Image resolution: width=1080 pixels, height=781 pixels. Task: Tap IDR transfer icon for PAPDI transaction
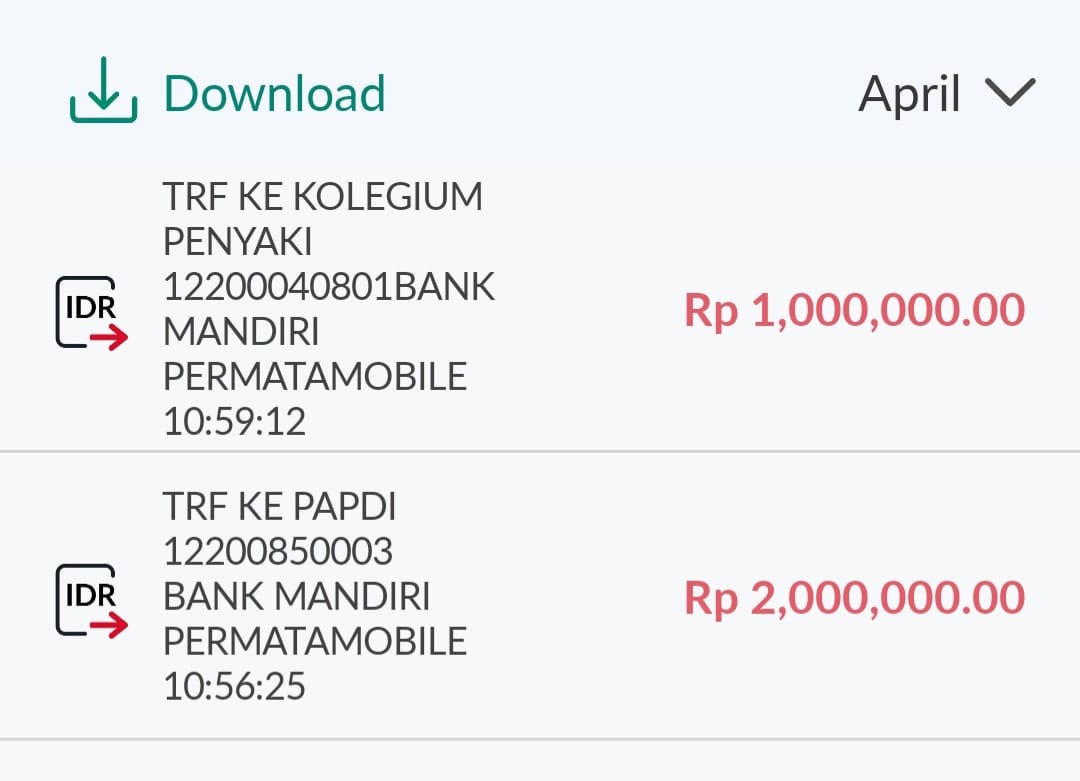(x=90, y=600)
